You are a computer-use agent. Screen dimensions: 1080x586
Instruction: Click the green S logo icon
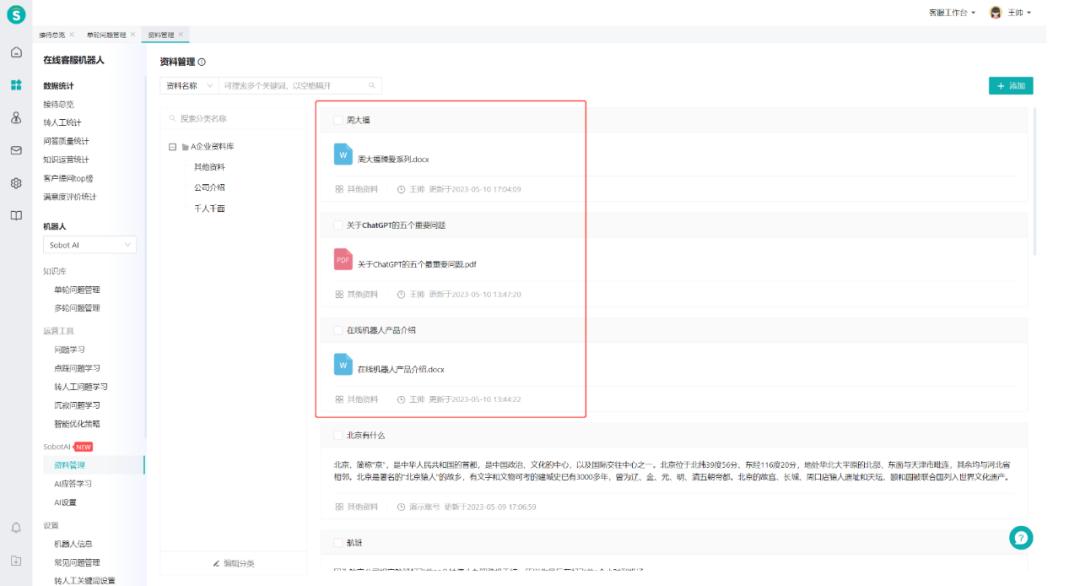[16, 14]
